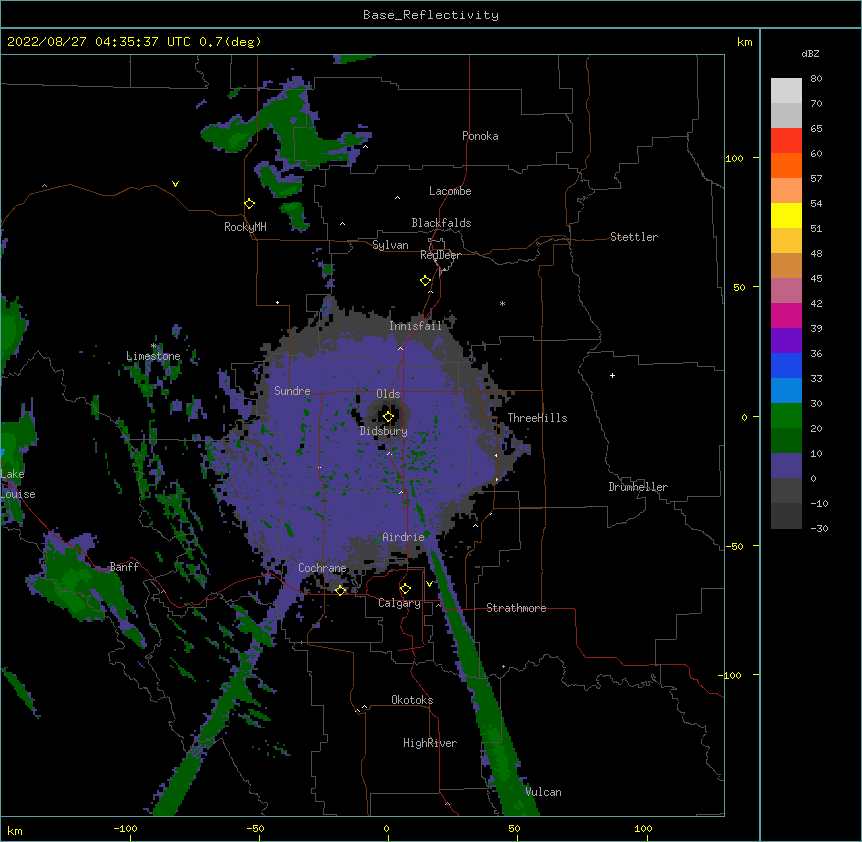Click the white asterisk marker above Limestone
This screenshot has height=842, width=862.
click(x=154, y=346)
